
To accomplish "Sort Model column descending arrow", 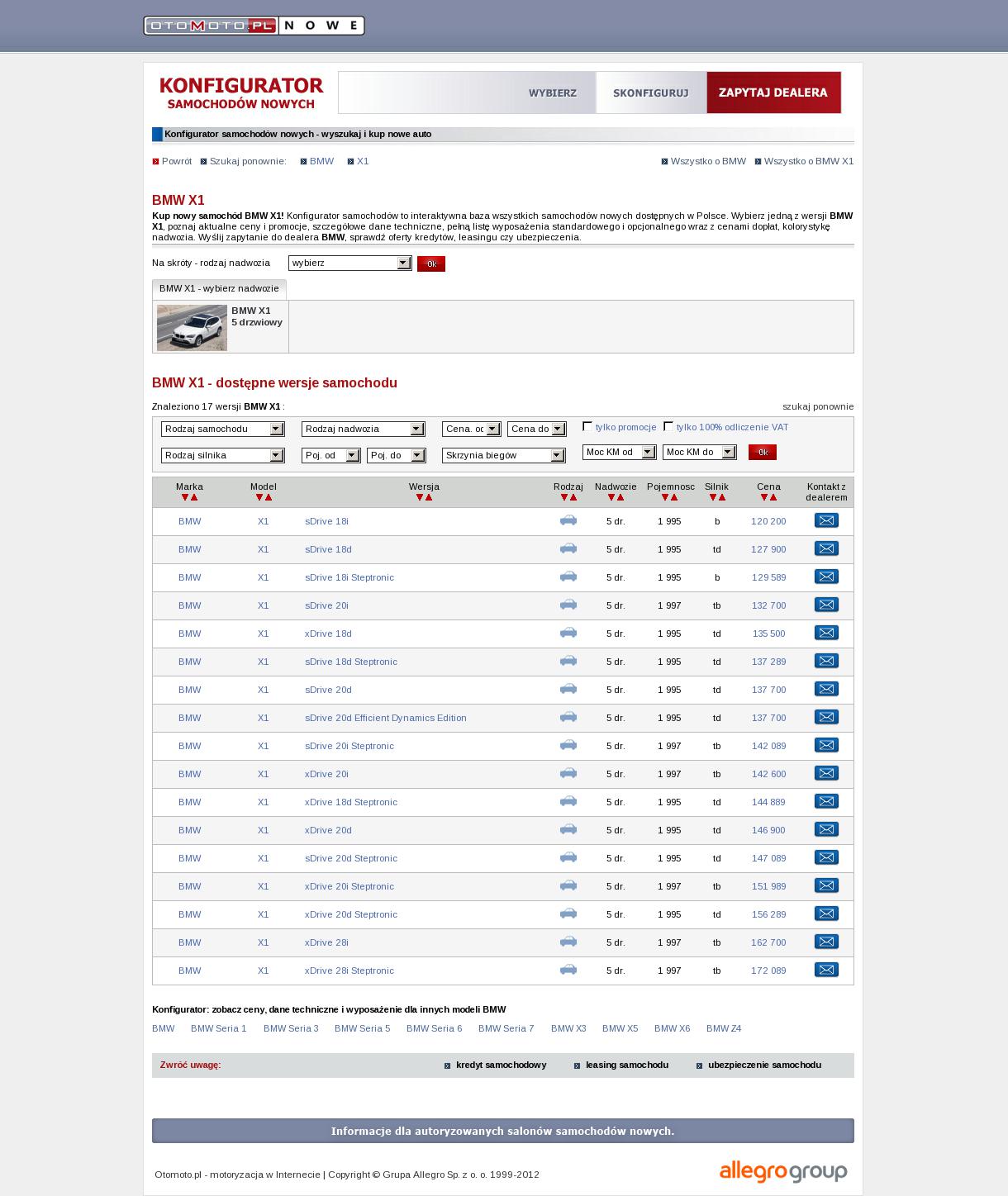I will point(259,497).
